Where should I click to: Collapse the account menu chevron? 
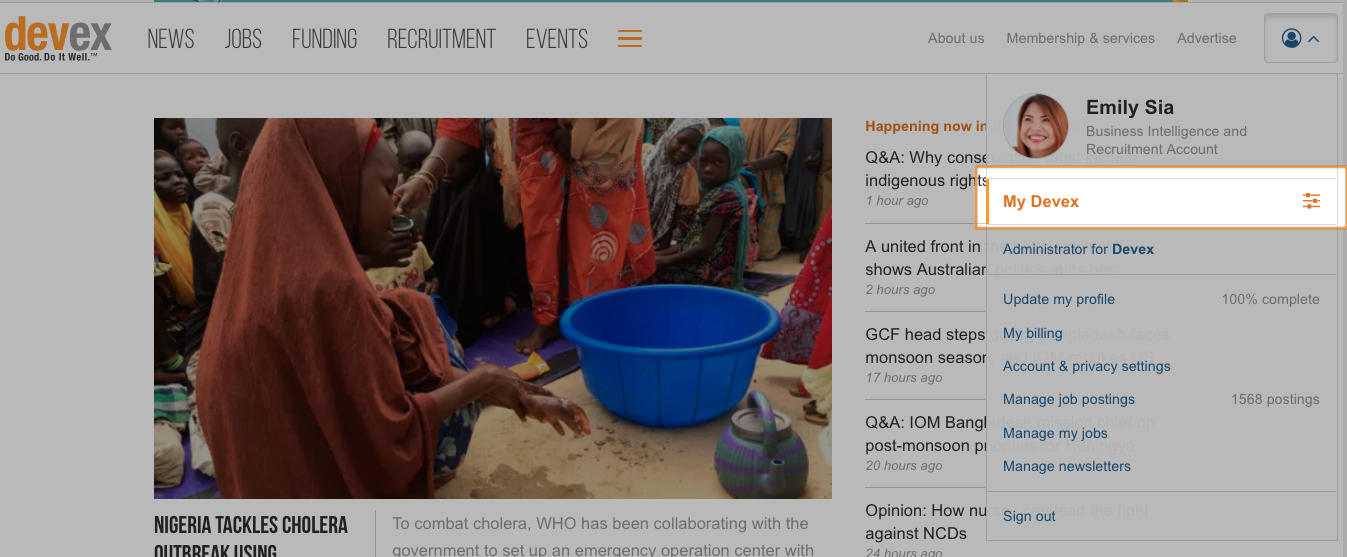(x=1314, y=39)
